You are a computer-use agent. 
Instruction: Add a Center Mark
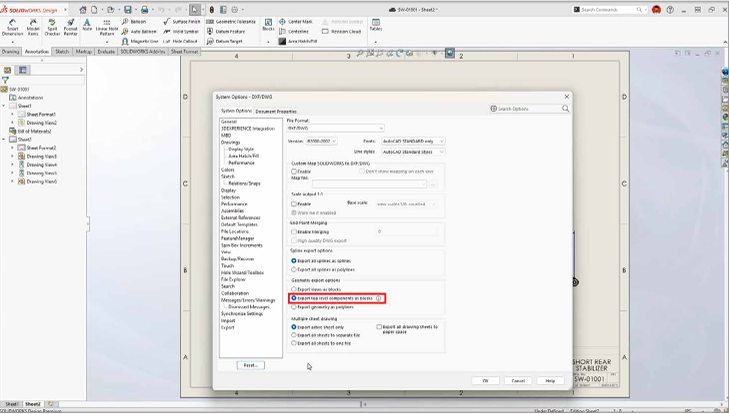[x=296, y=21]
